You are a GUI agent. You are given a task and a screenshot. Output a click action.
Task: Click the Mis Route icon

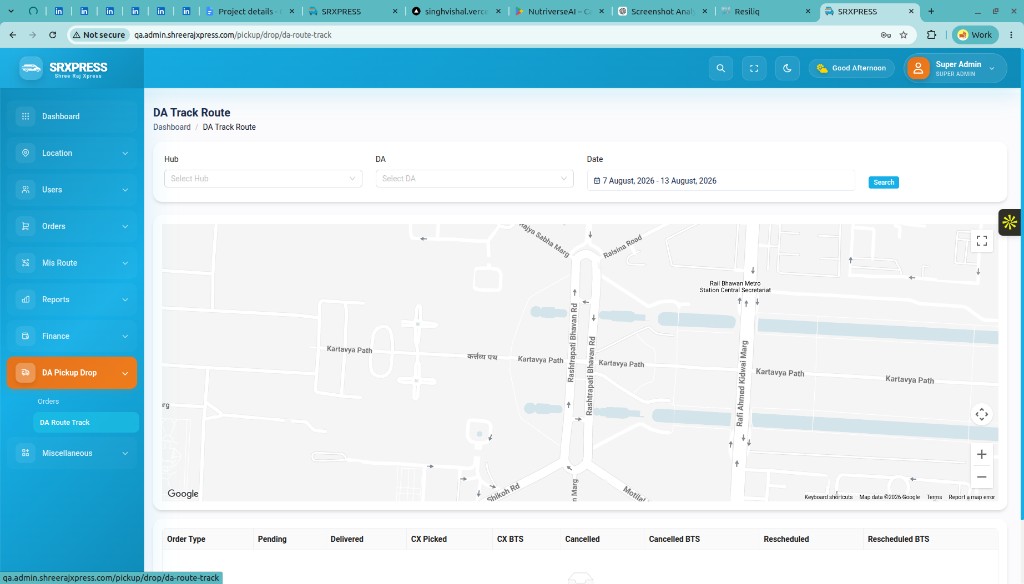point(25,263)
